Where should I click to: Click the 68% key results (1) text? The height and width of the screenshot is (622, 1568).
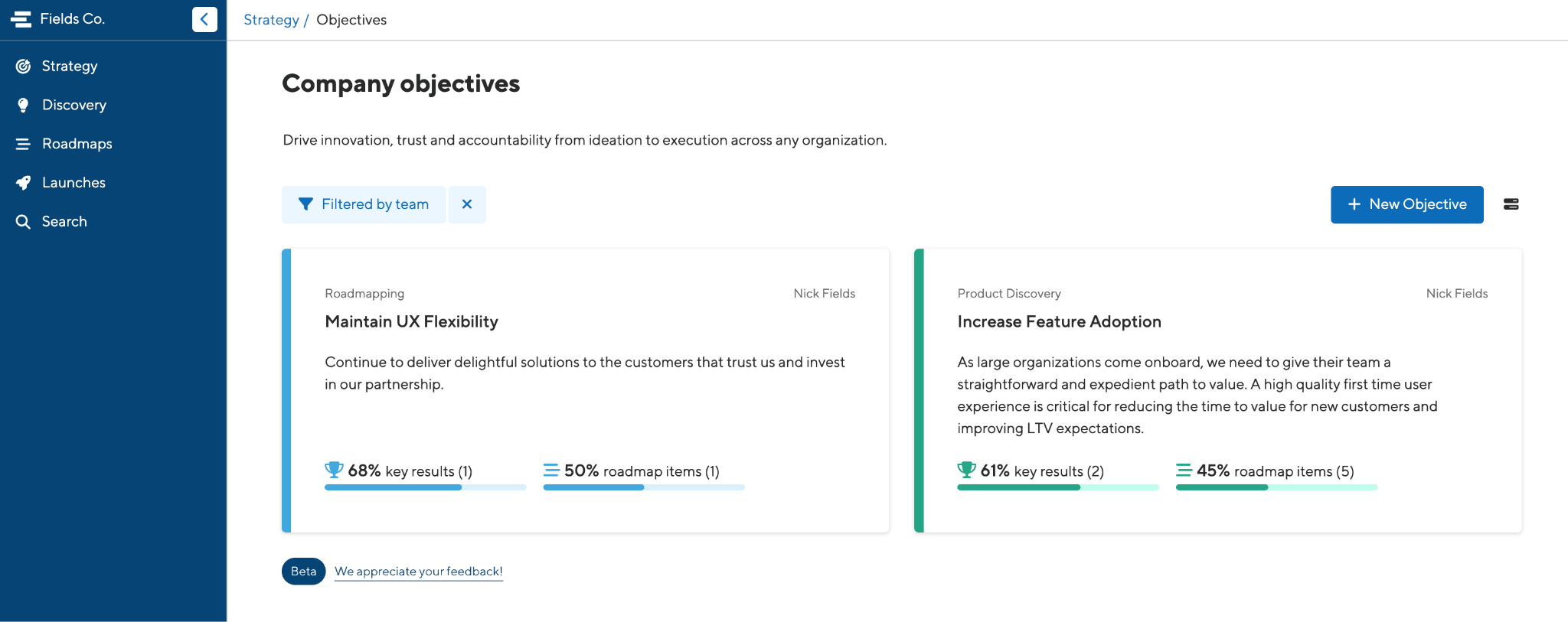pos(410,471)
